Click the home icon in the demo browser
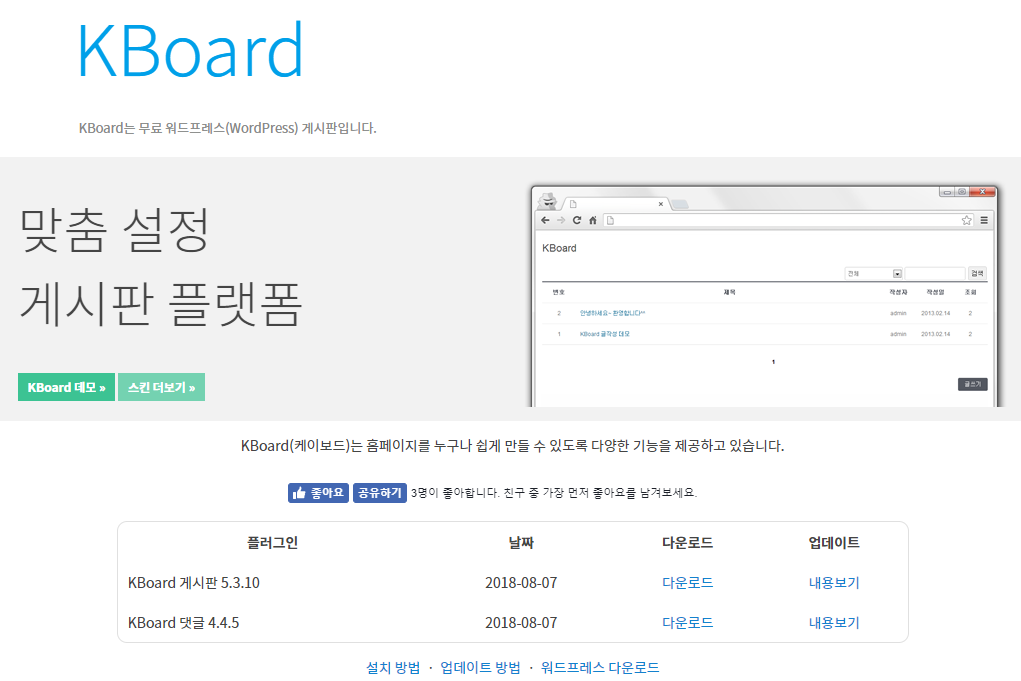Viewport: 1021px width, 681px height. [x=593, y=220]
